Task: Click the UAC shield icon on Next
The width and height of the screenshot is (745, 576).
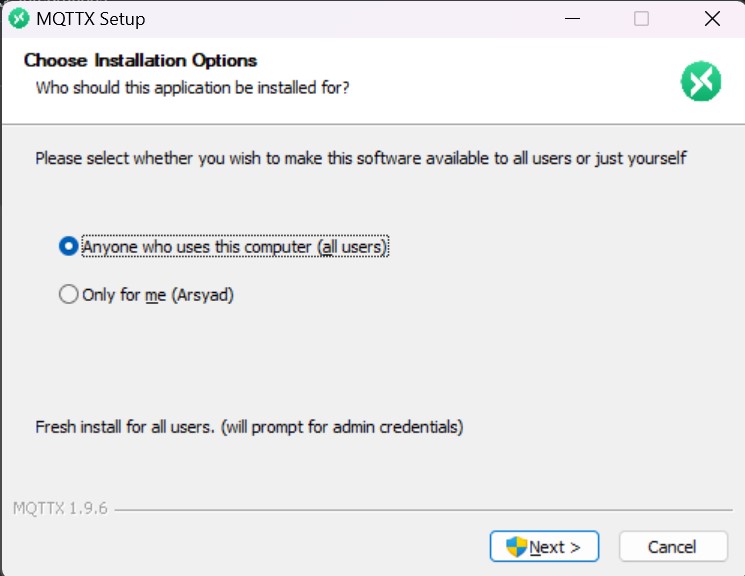Action: coord(516,547)
